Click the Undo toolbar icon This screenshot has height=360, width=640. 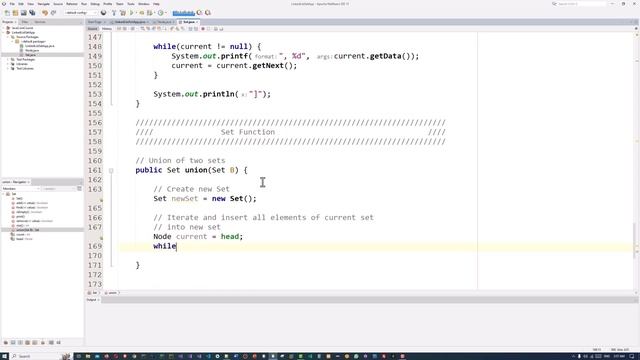[45, 13]
